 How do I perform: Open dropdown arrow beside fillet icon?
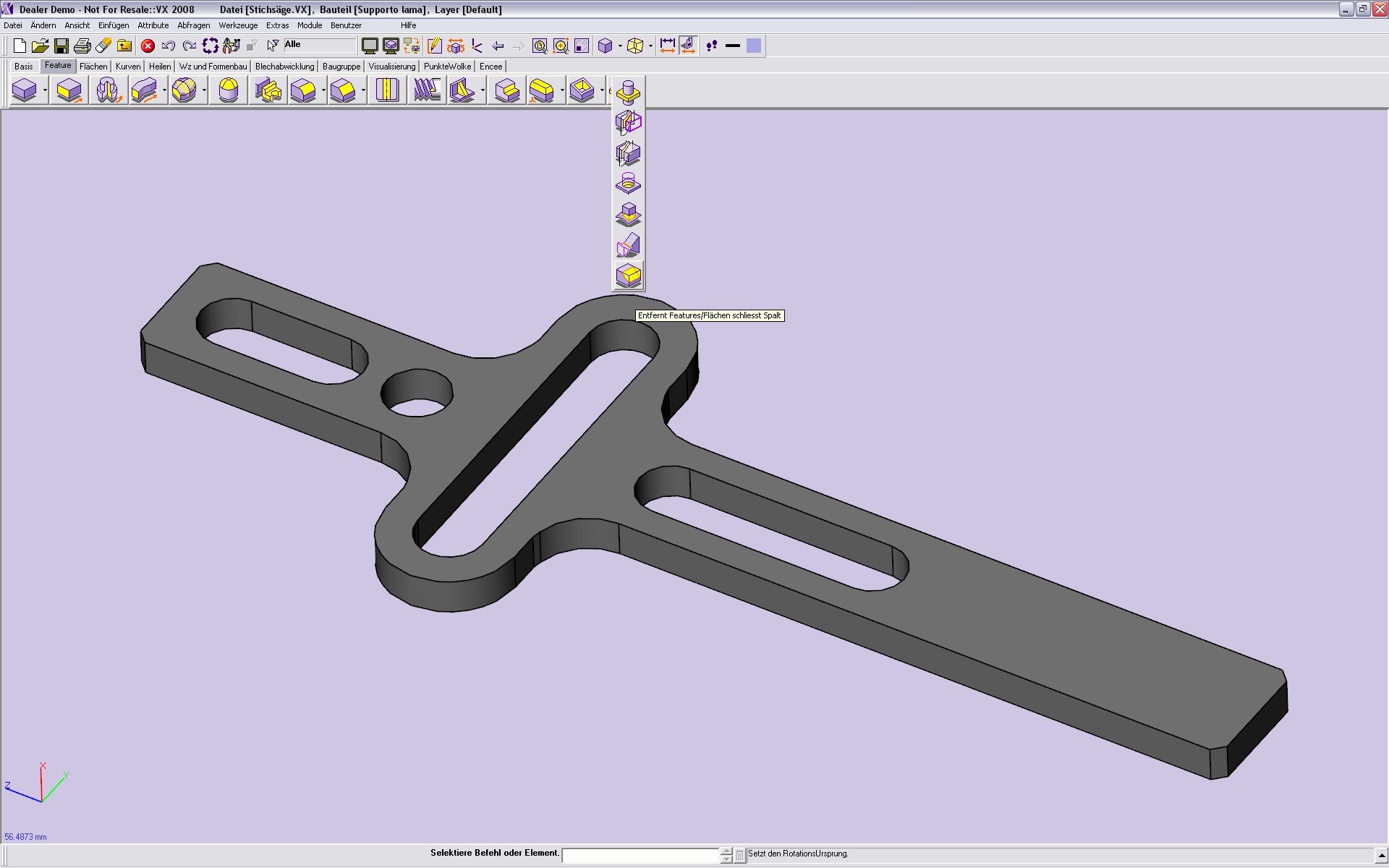point(323,91)
